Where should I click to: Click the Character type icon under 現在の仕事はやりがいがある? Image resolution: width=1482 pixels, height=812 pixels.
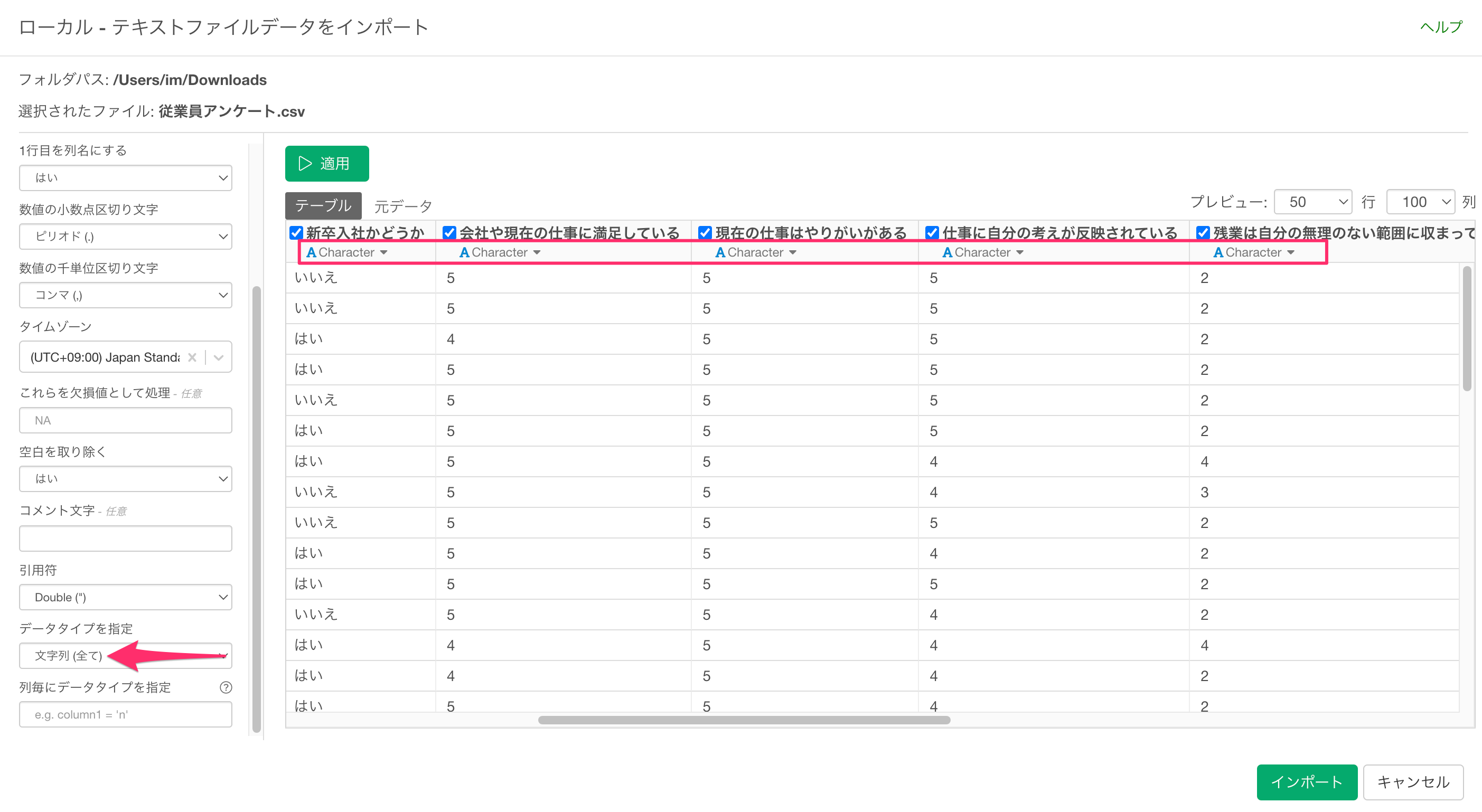720,252
